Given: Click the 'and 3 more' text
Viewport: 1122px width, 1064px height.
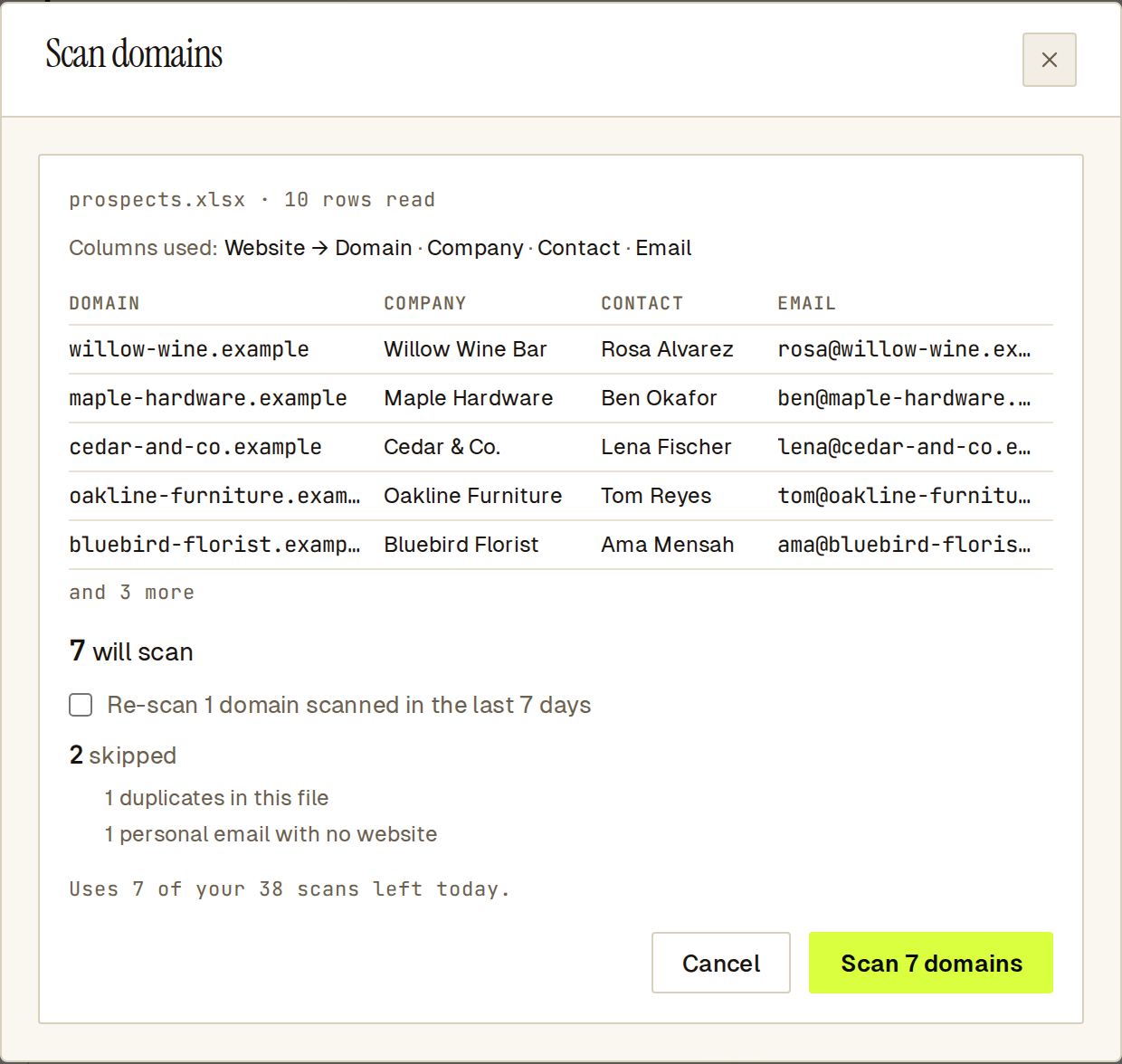Looking at the screenshot, I should (x=131, y=593).
